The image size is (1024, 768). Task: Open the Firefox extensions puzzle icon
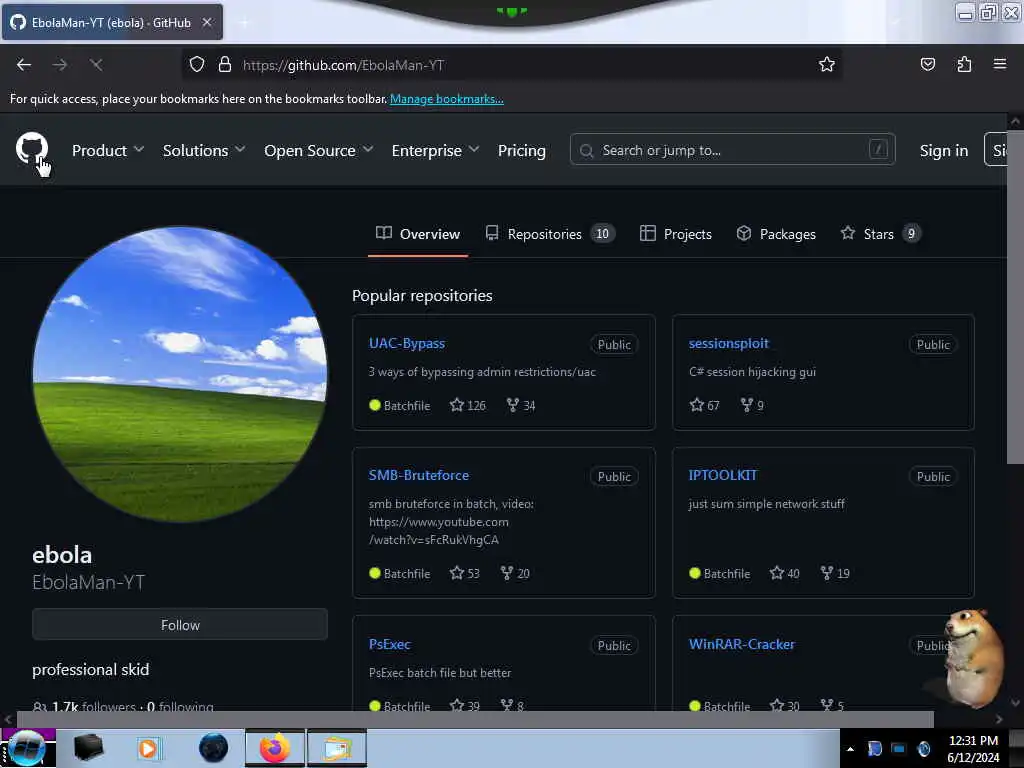964,64
